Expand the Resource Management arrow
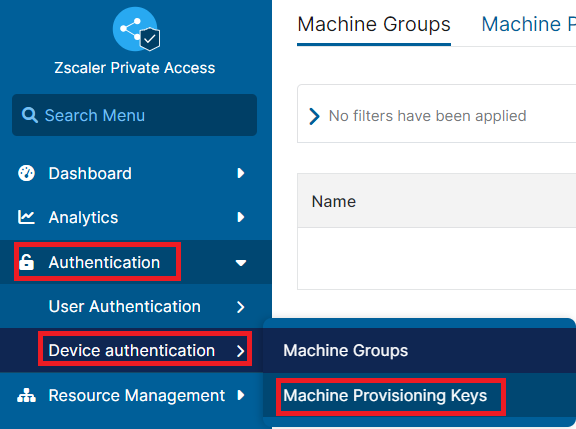The width and height of the screenshot is (576, 429). point(241,395)
